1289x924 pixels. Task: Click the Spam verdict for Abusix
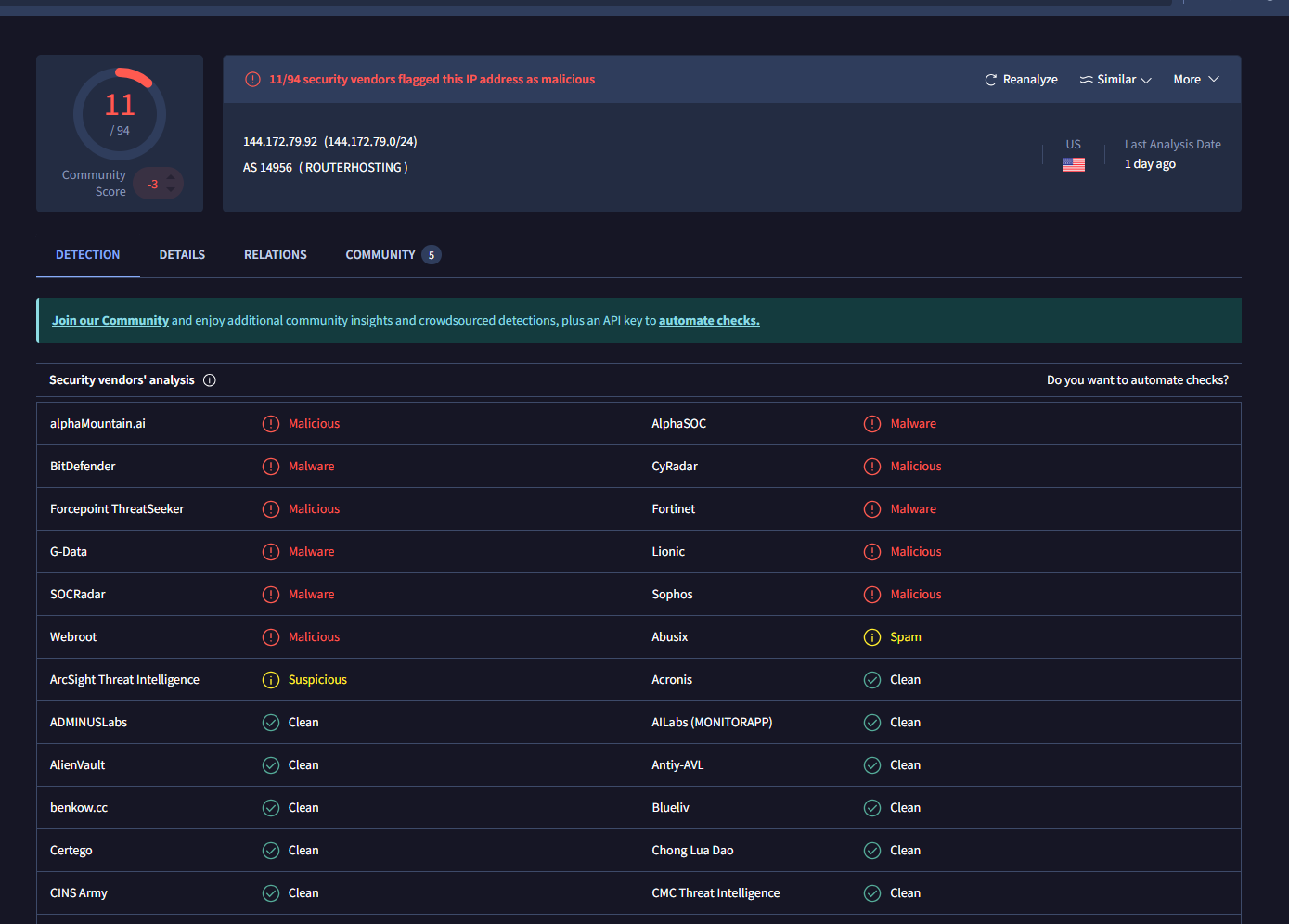click(x=906, y=637)
